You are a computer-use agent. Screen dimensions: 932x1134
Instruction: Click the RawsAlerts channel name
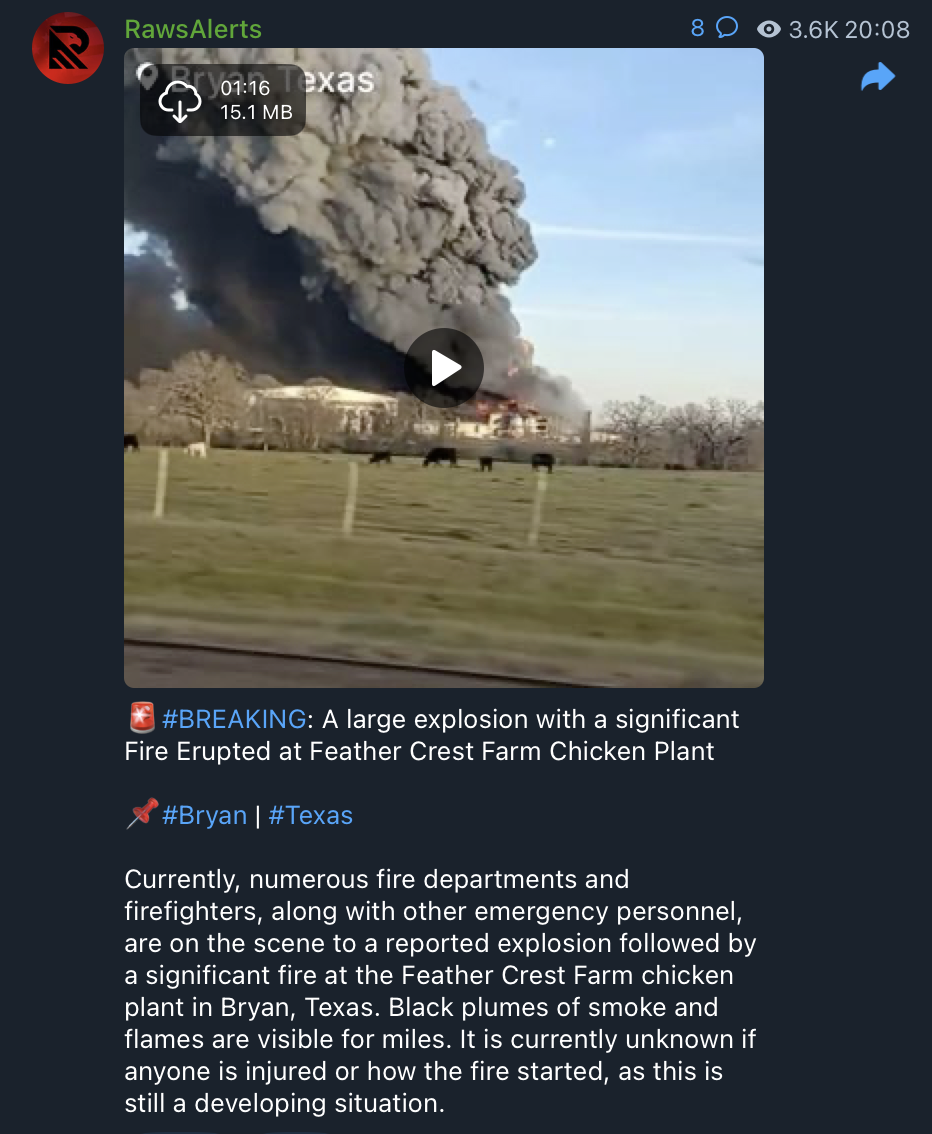tap(193, 29)
